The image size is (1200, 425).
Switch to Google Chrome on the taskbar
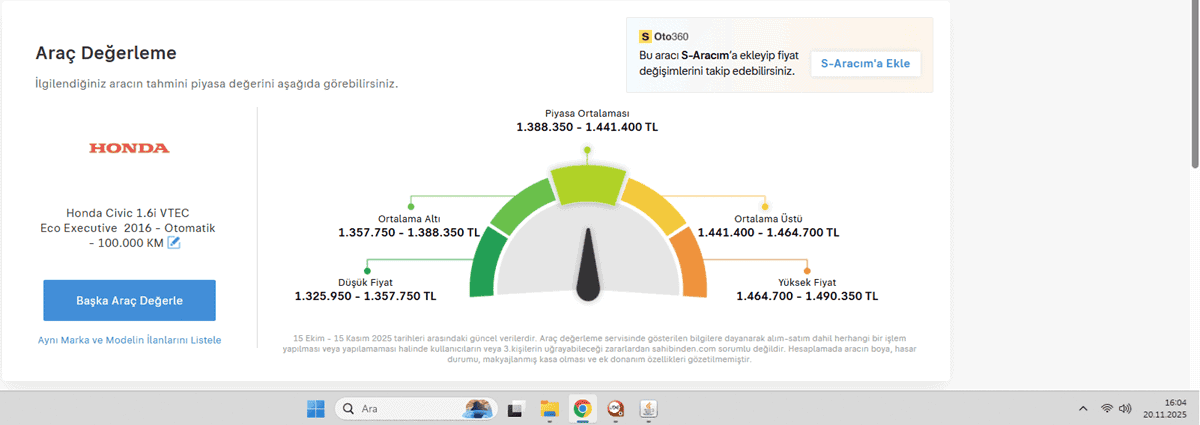[x=581, y=408]
